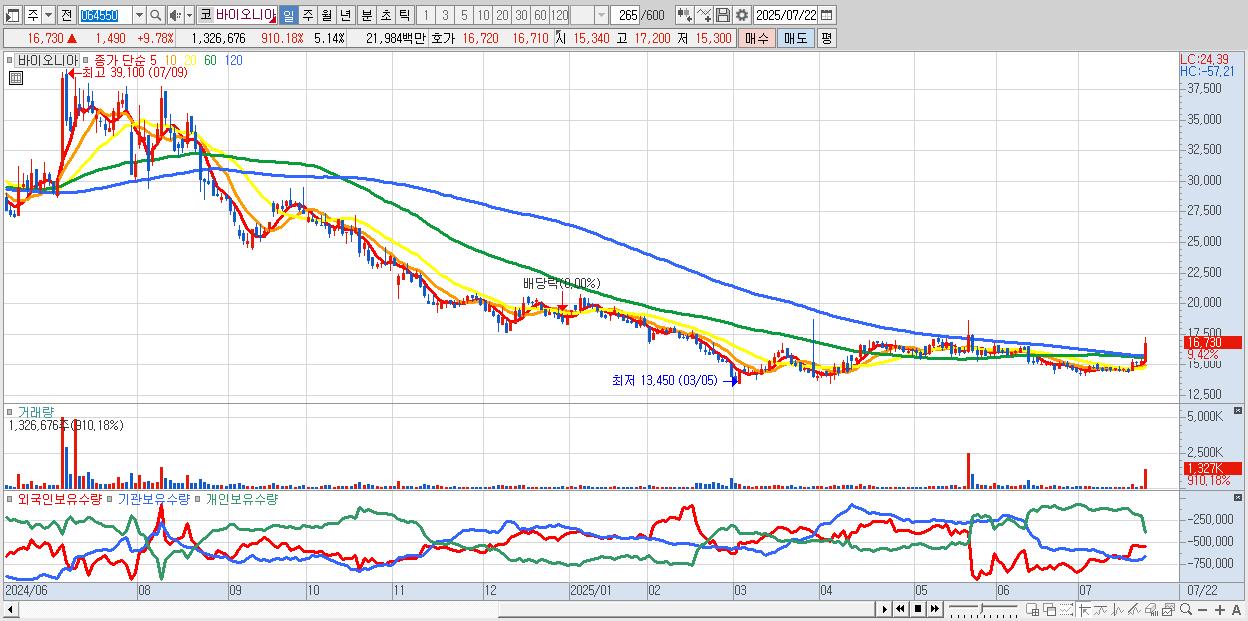Click the play button at bottom
The width and height of the screenshot is (1248, 621).
(x=885, y=609)
